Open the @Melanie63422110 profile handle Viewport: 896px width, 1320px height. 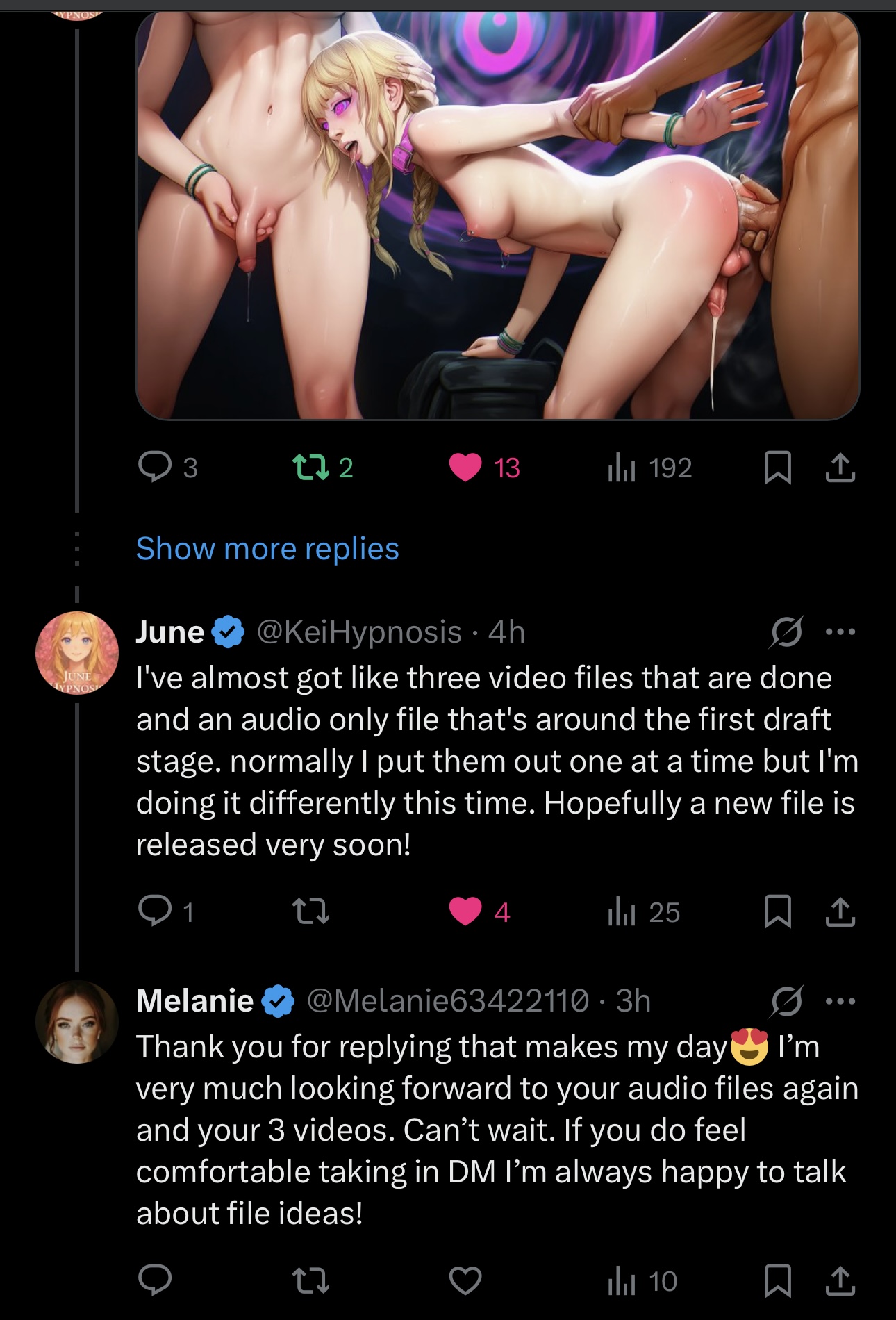(447, 1001)
